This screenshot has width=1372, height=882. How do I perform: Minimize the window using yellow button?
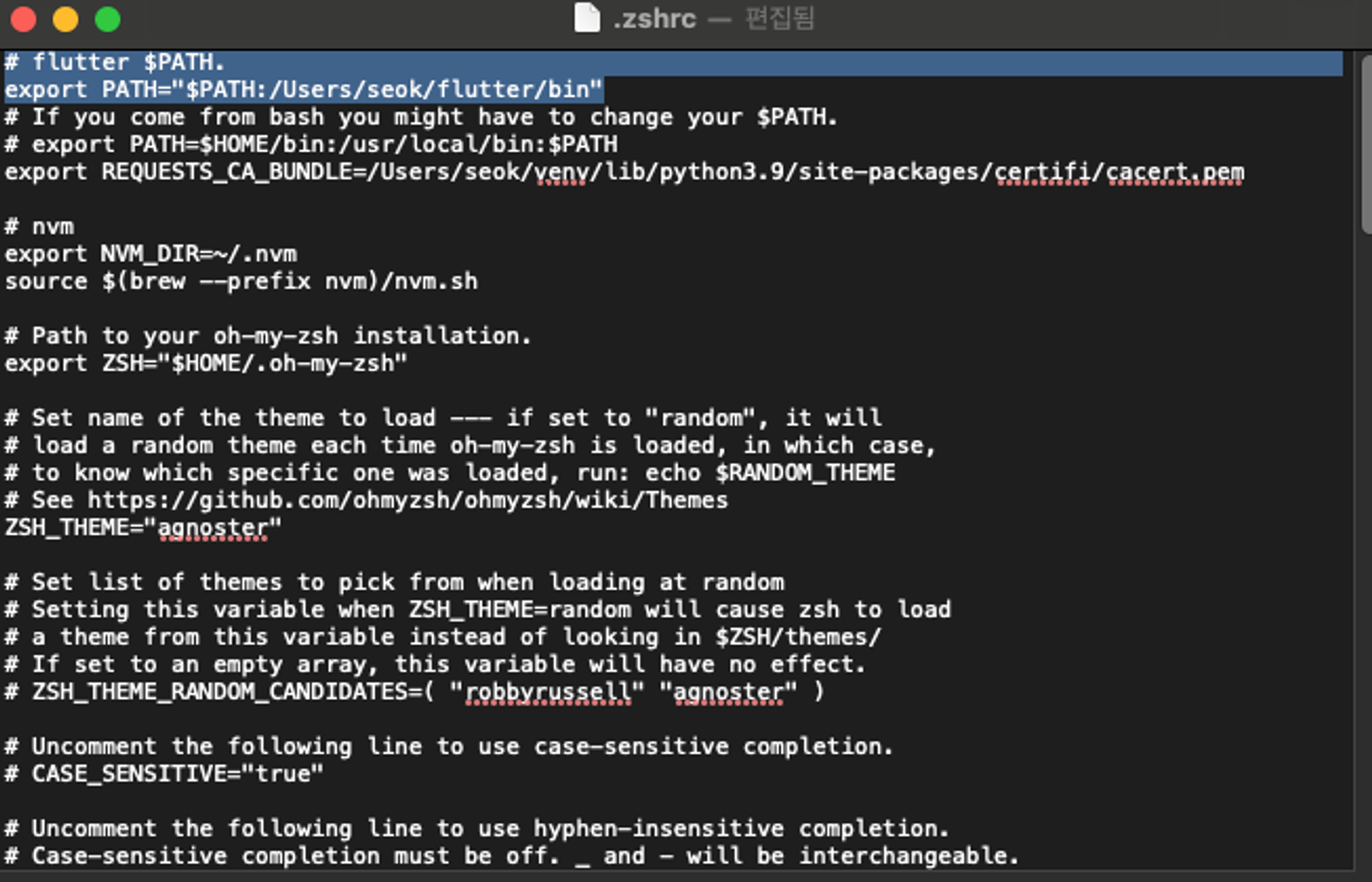coord(66,19)
